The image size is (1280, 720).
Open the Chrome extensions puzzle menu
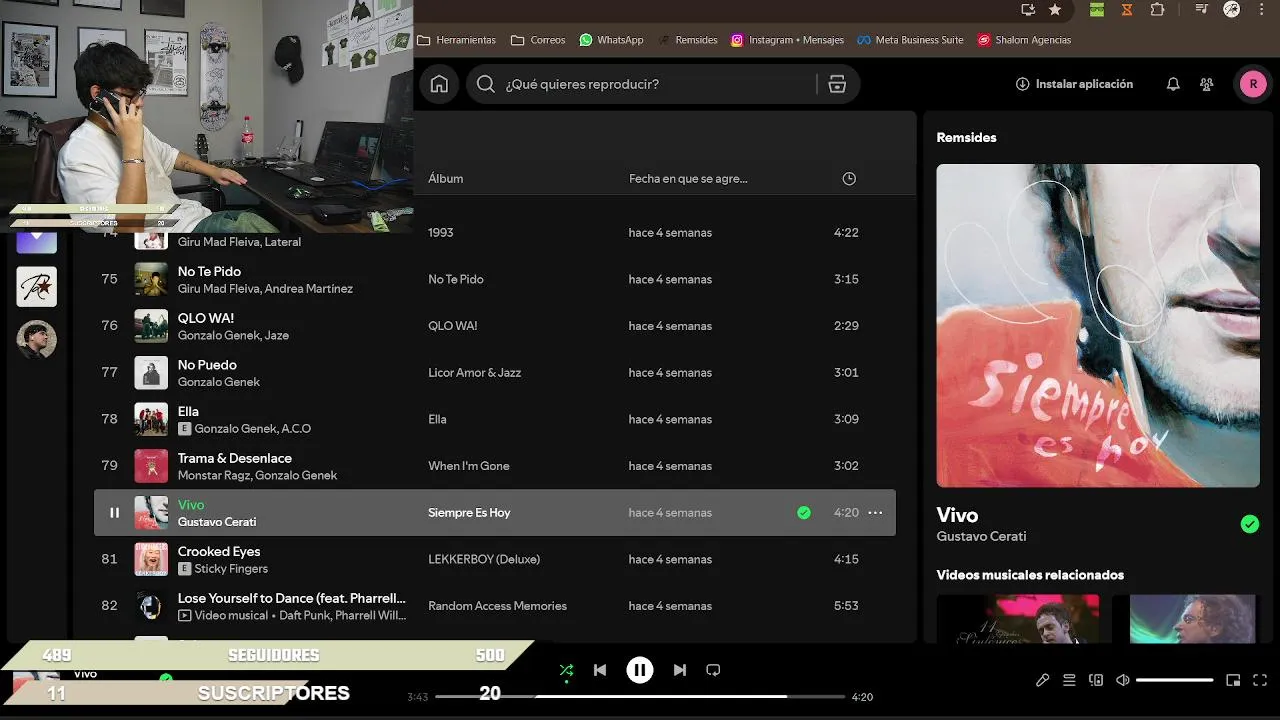(x=1158, y=9)
